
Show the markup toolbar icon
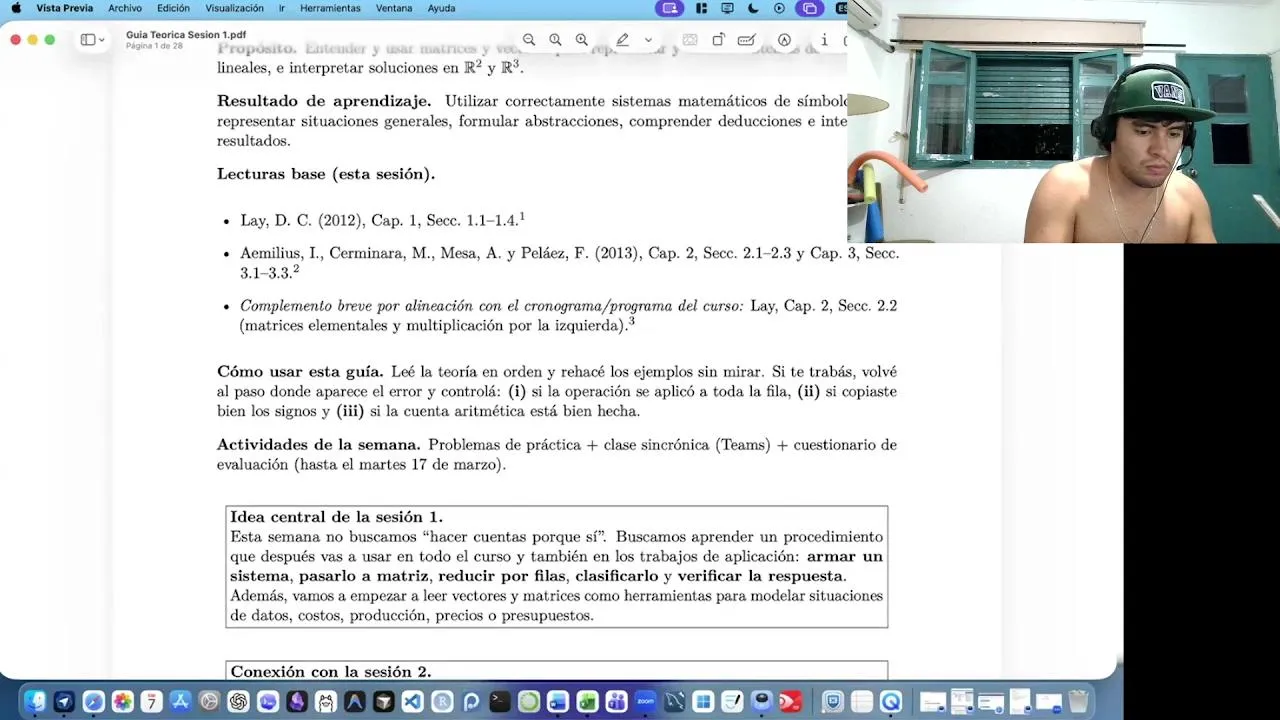784,40
